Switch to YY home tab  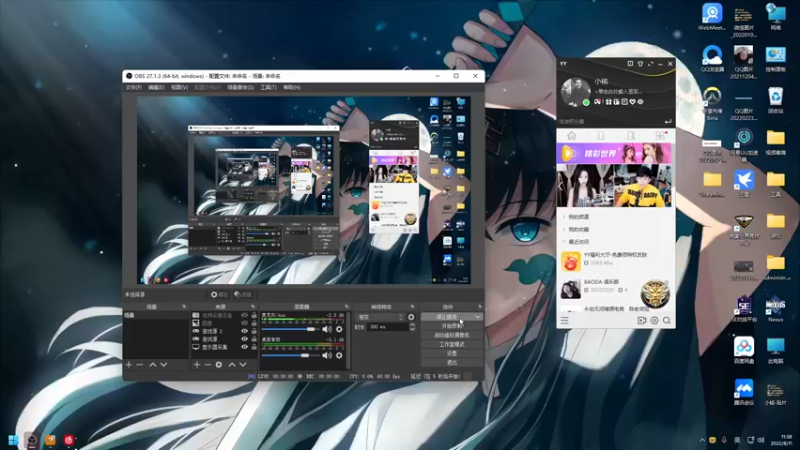(571, 135)
